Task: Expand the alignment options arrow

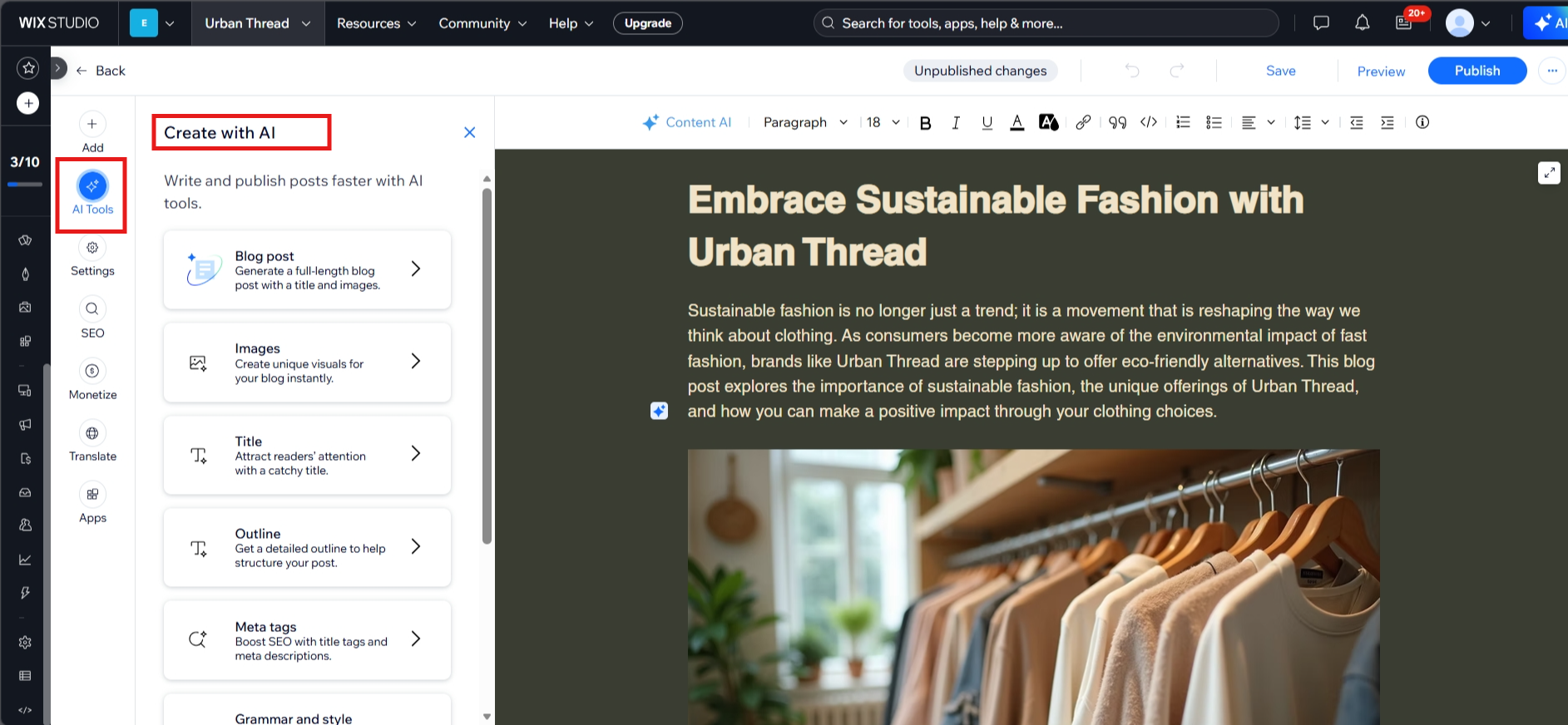Action: coord(1271,122)
